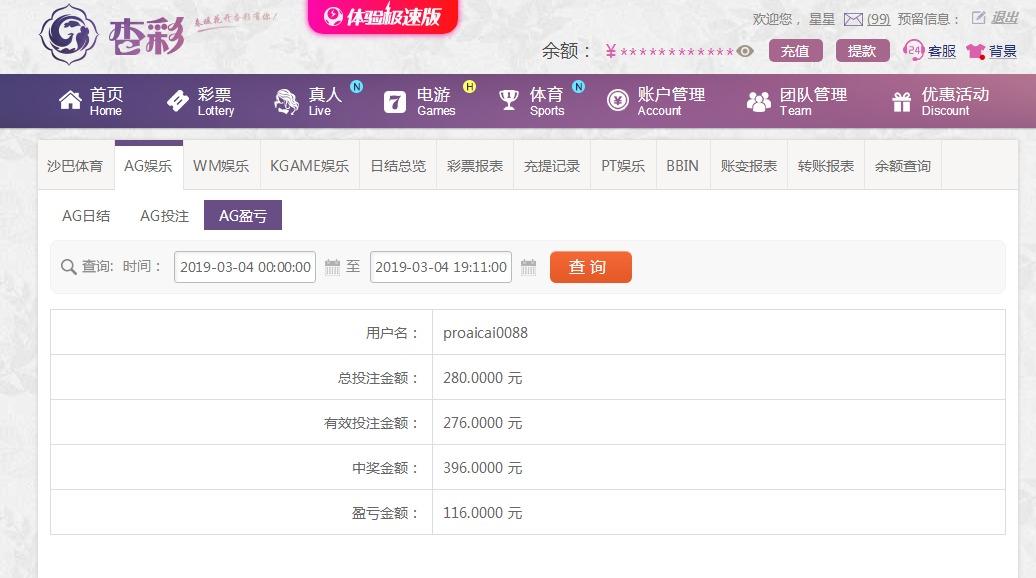Click the edit icon beside 预留信息
The height and width of the screenshot is (578, 1036).
[x=978, y=18]
